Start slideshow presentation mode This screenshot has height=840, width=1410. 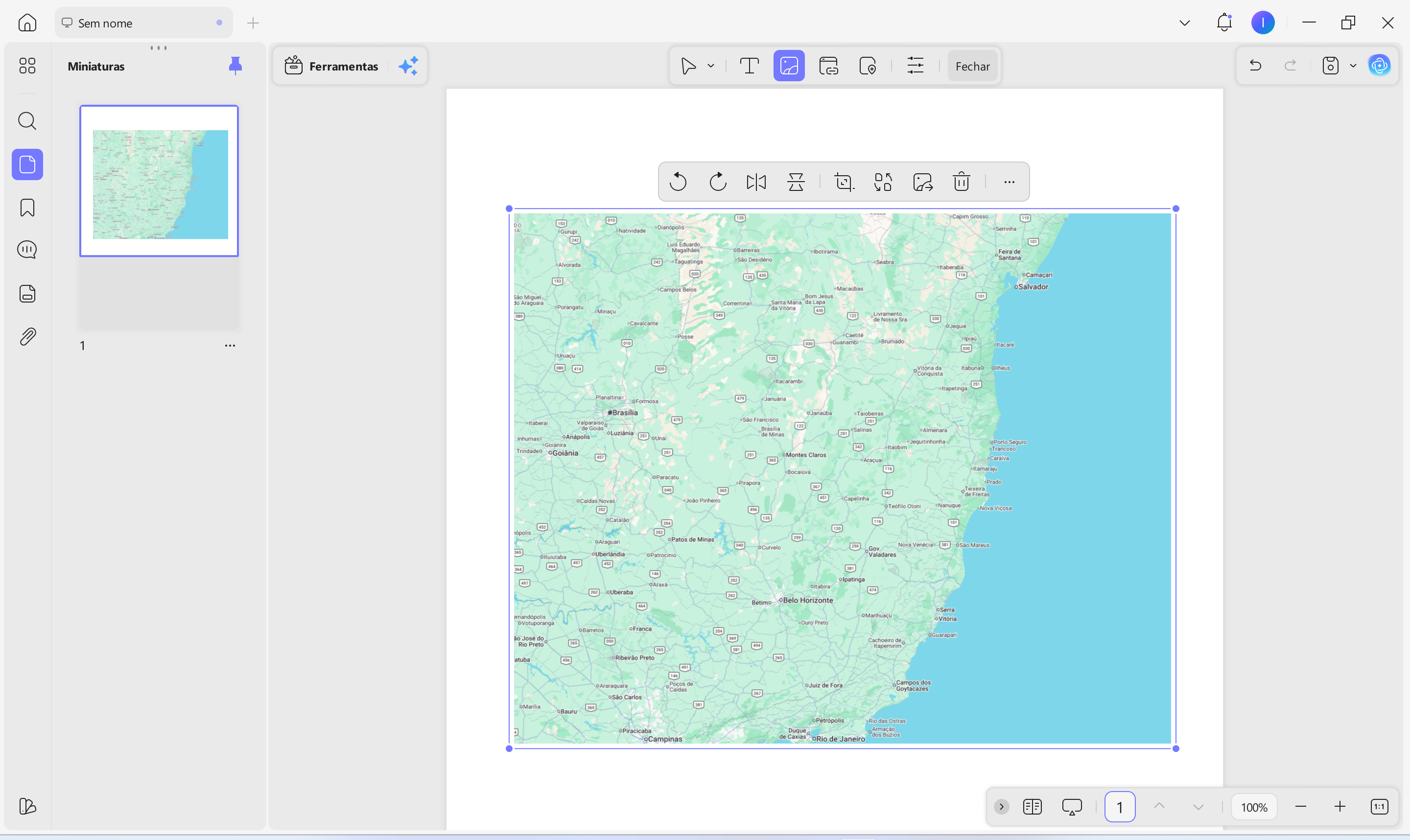point(1072,807)
